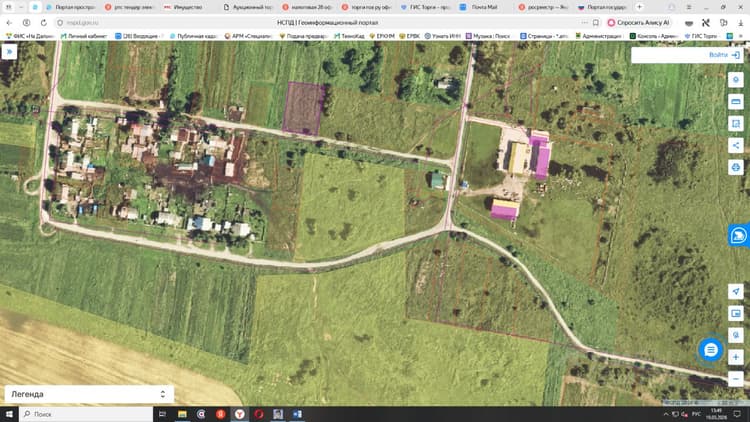Expand the left sidebar with double-chevron button
750x422 pixels.
click(x=9, y=52)
